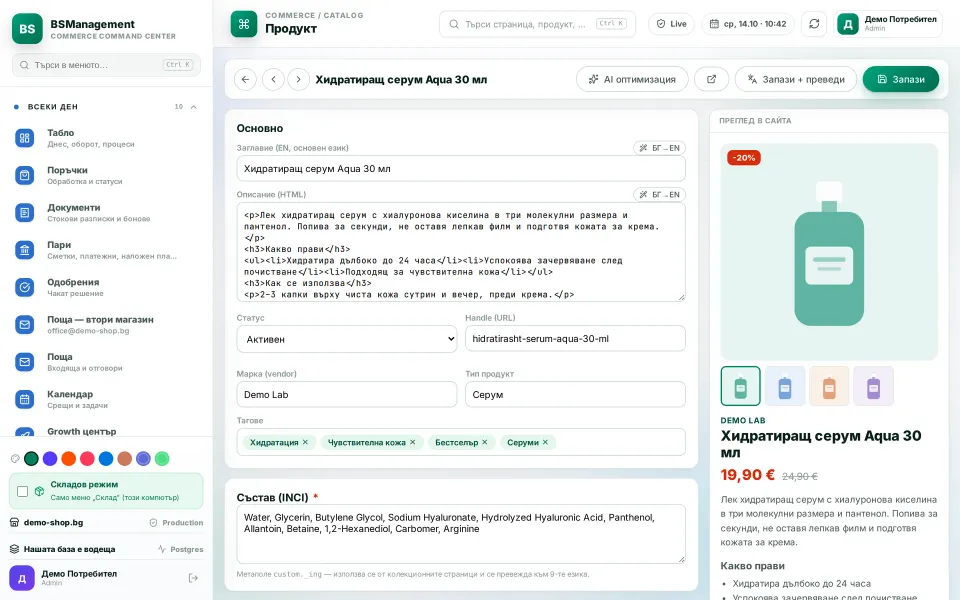Focus the top search field Търси страница
Image resolution: width=960 pixels, height=600 pixels.
coord(537,24)
